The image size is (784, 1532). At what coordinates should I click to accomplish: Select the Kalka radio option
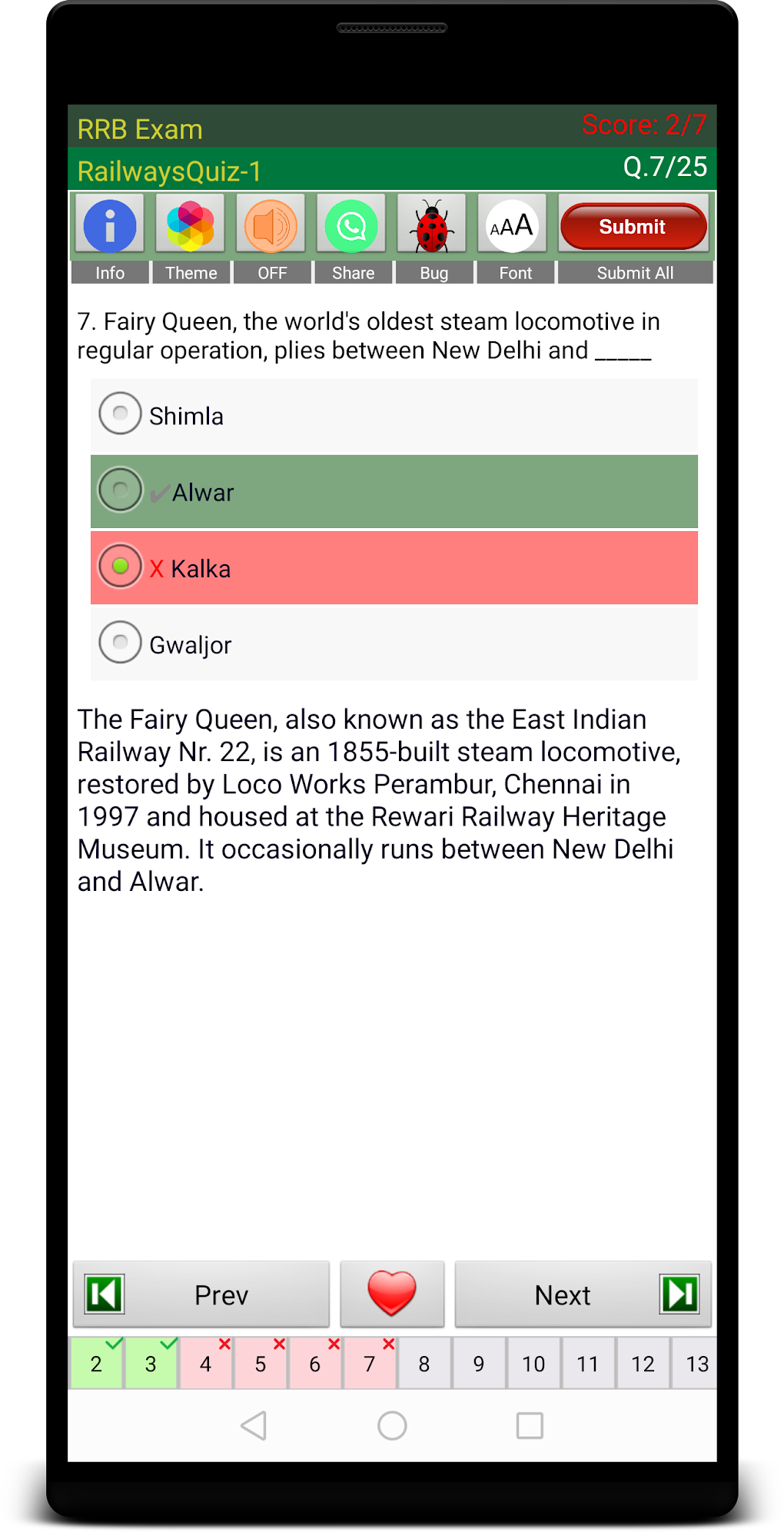[x=121, y=567]
